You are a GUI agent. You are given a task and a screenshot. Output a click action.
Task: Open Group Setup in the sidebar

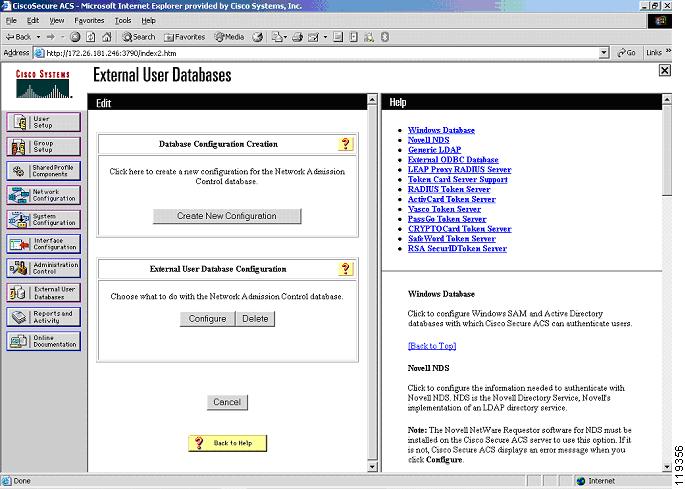[x=44, y=146]
